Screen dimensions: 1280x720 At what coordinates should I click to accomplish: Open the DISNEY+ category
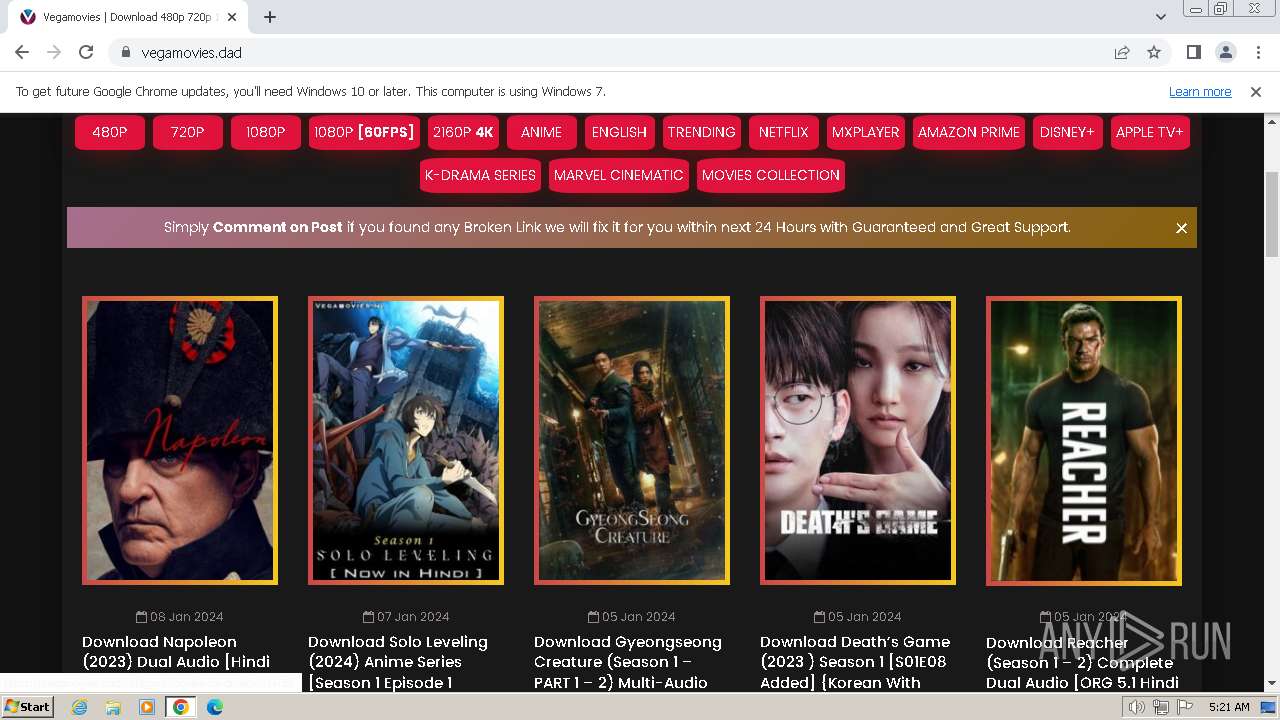pyautogui.click(x=1068, y=132)
